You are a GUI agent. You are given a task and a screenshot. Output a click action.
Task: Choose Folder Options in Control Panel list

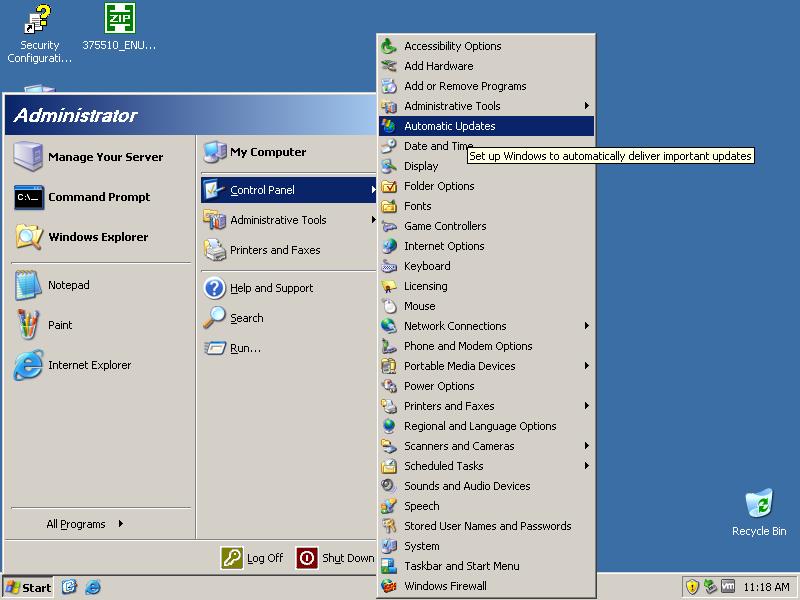[438, 186]
